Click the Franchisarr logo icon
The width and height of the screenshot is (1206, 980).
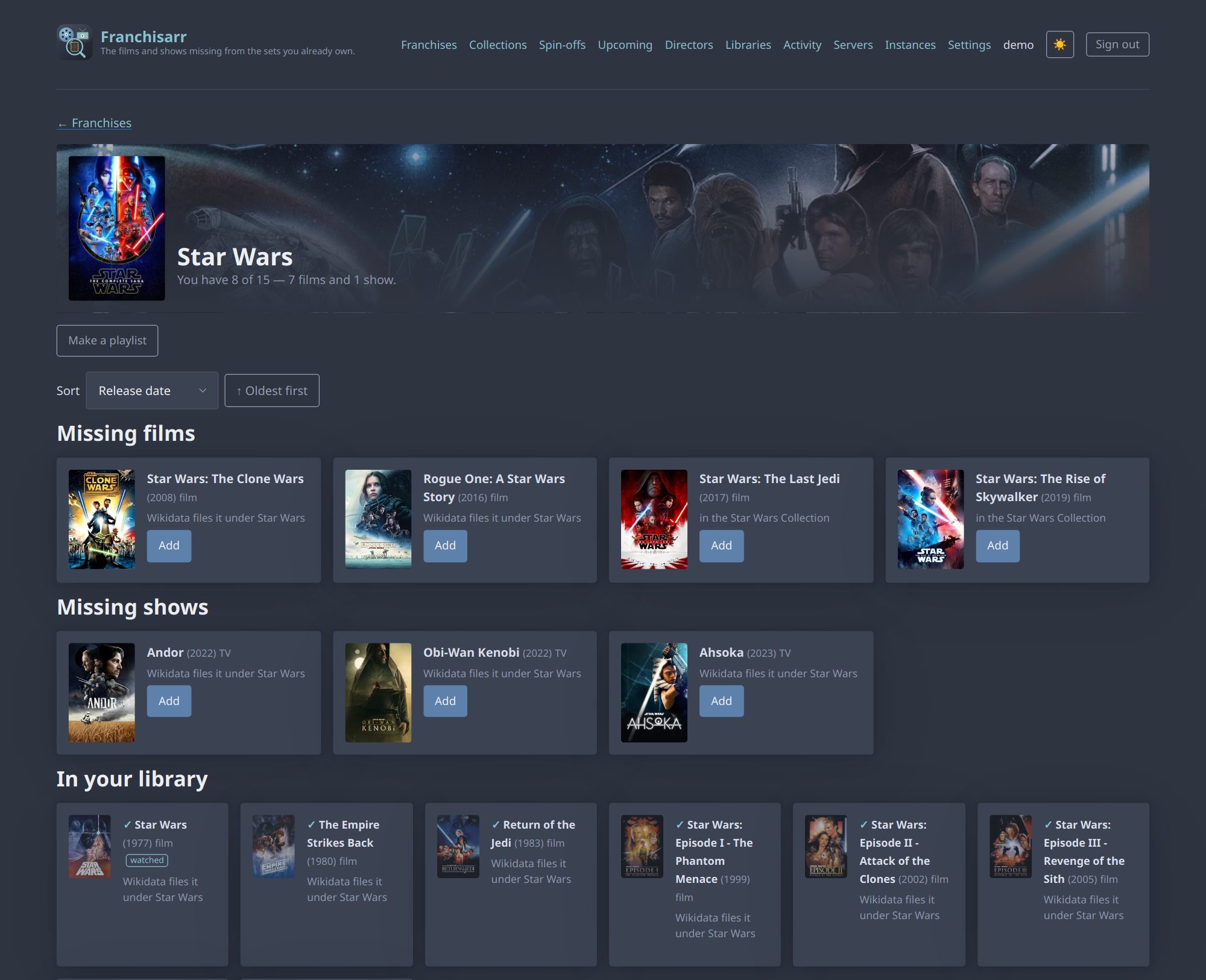tap(74, 42)
